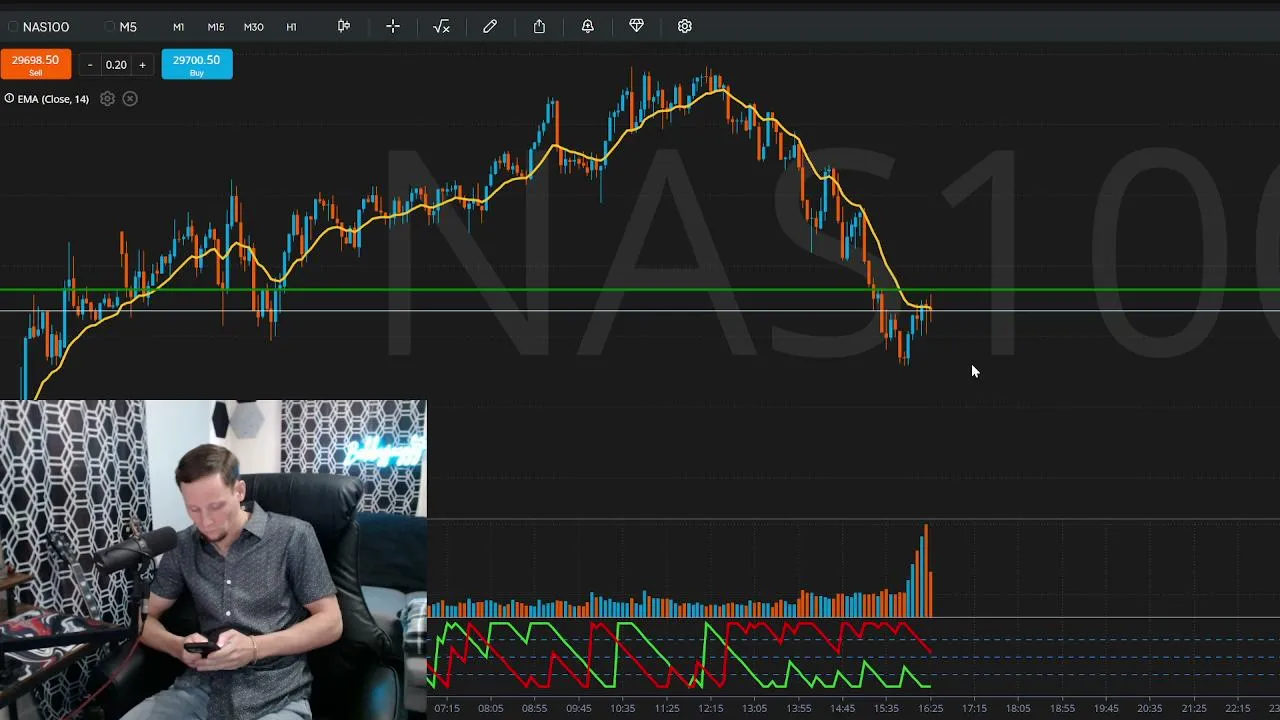Viewport: 1280px width, 720px height.
Task: Click the 14:45 time axis label
Action: [842, 708]
